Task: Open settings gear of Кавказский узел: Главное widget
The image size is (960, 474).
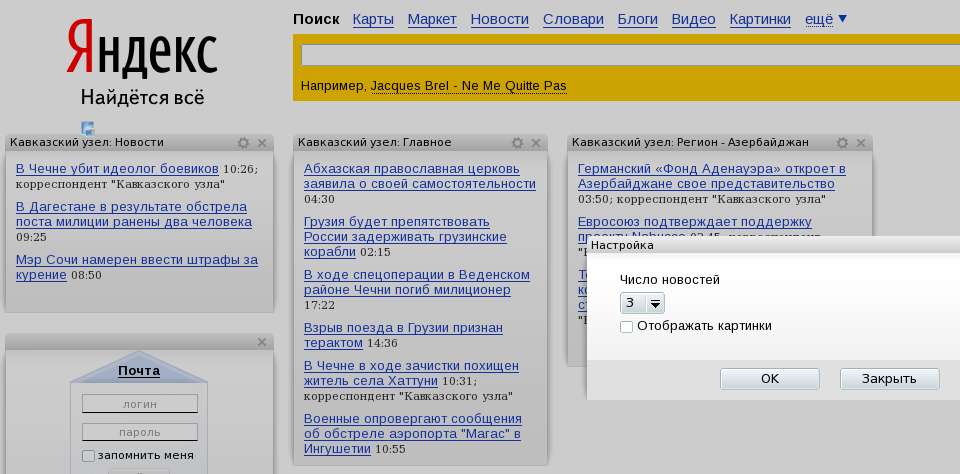Action: pos(517,143)
